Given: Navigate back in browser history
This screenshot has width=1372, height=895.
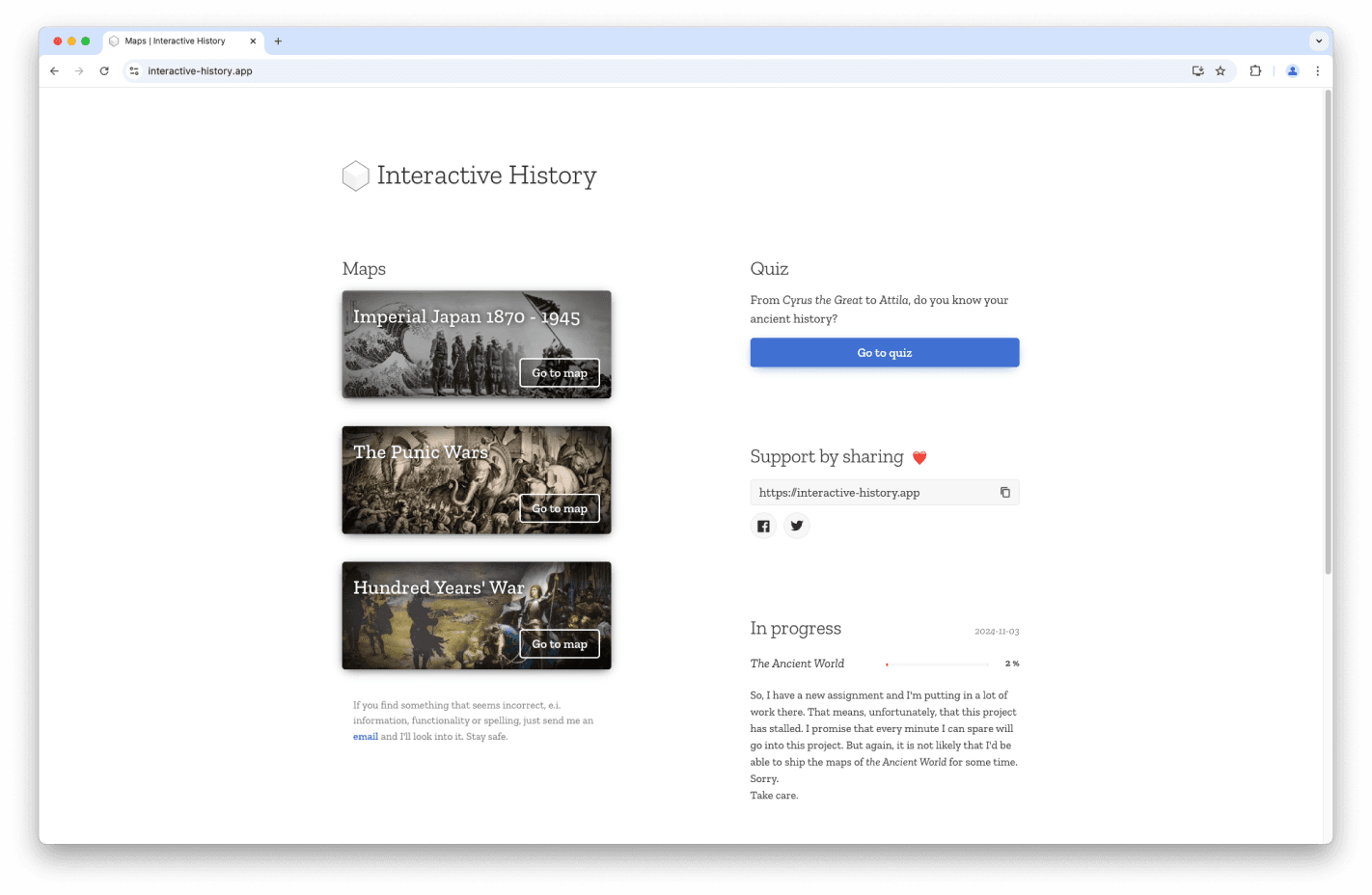Looking at the screenshot, I should click(x=54, y=70).
